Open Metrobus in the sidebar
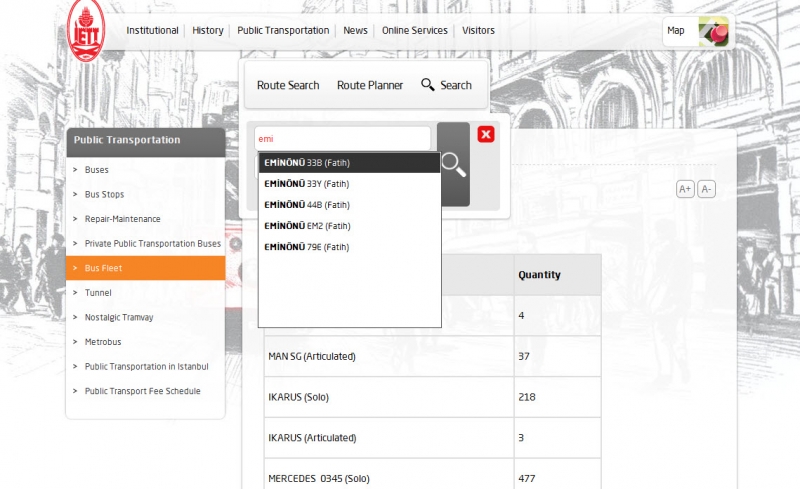Image resolution: width=800 pixels, height=489 pixels. click(102, 342)
